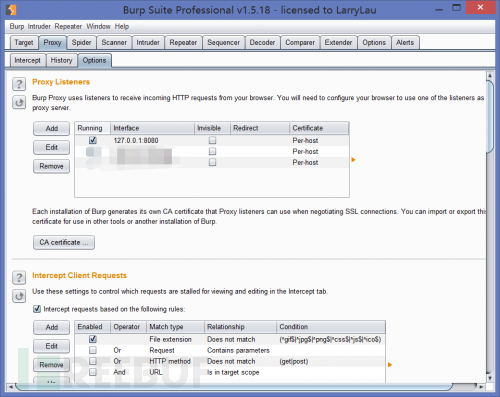The height and width of the screenshot is (397, 500).
Task: Click the Redirect column header
Action: tap(260, 128)
